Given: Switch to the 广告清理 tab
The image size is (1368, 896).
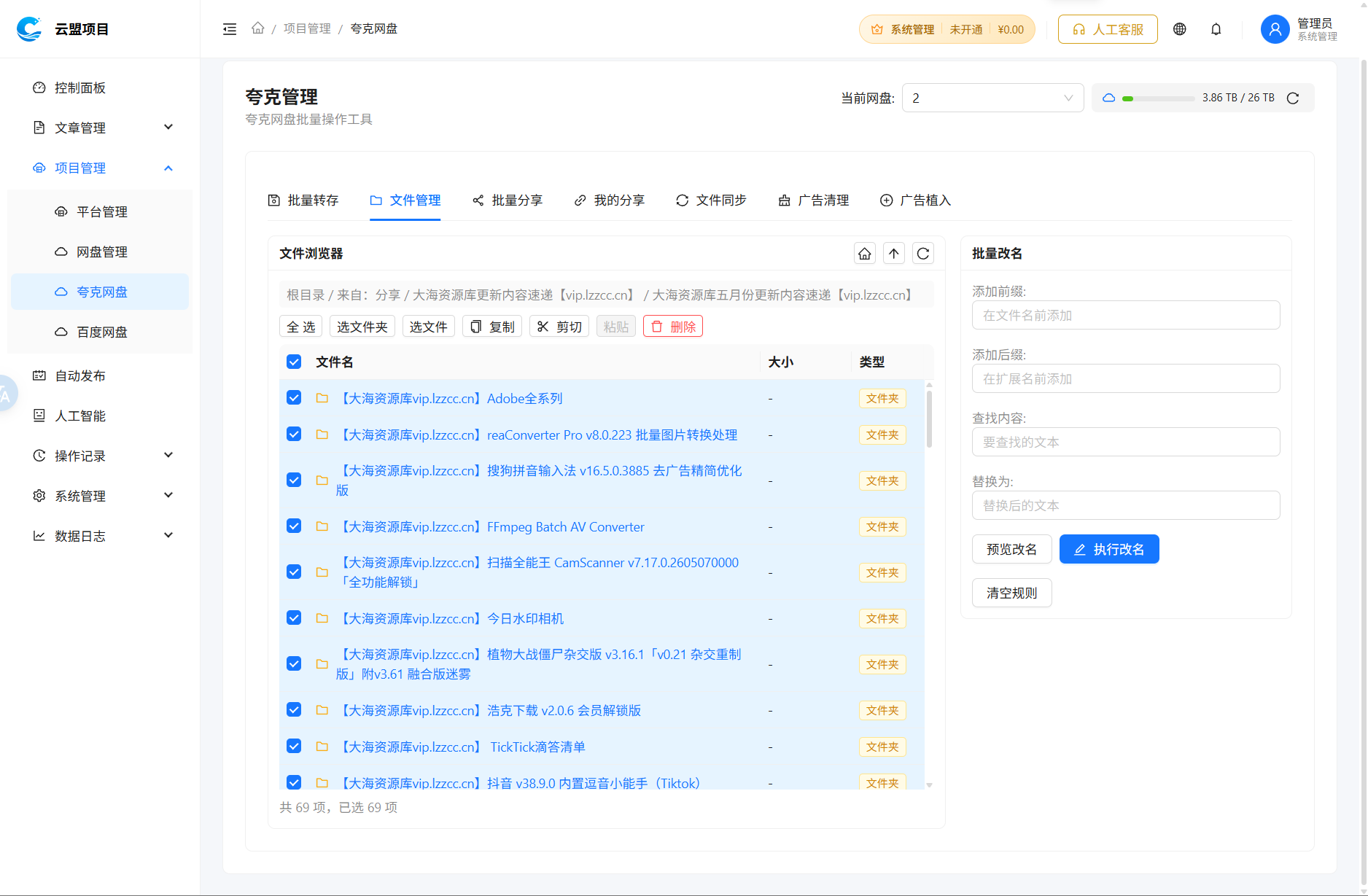Looking at the screenshot, I should click(814, 200).
